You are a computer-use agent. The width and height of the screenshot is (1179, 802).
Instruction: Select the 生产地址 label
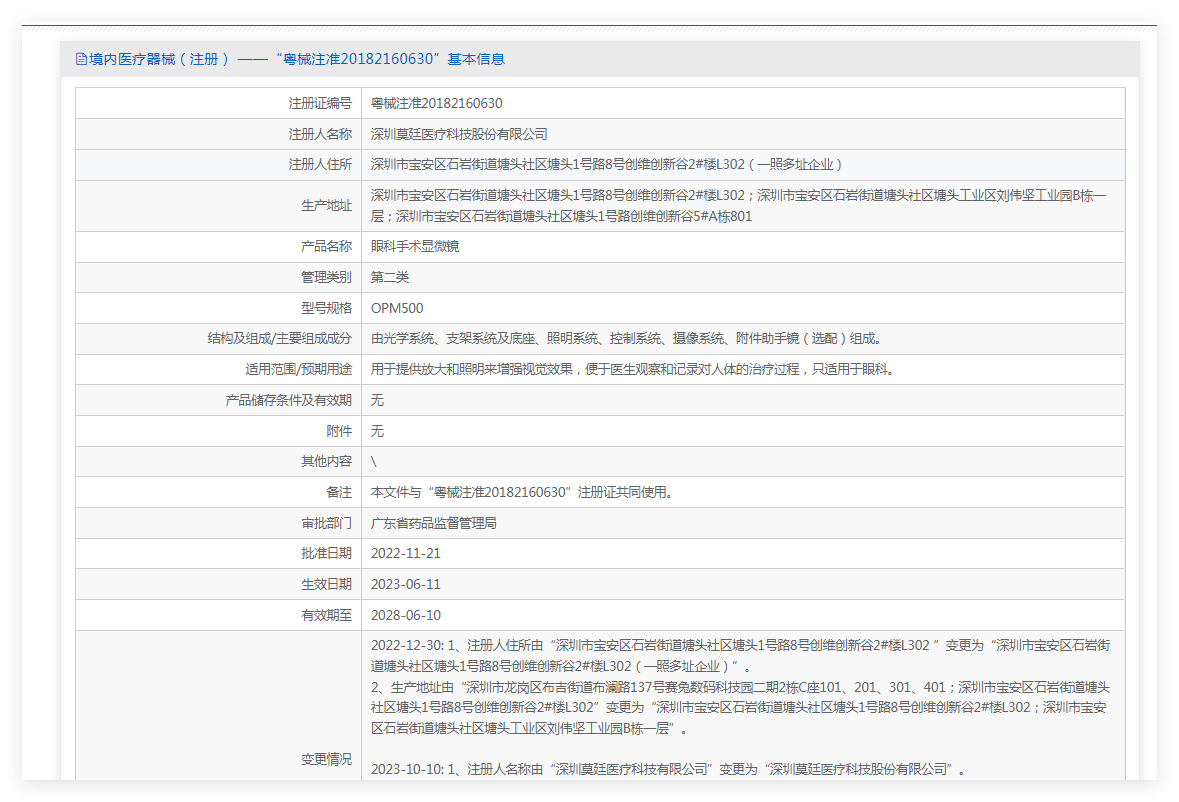pos(326,205)
